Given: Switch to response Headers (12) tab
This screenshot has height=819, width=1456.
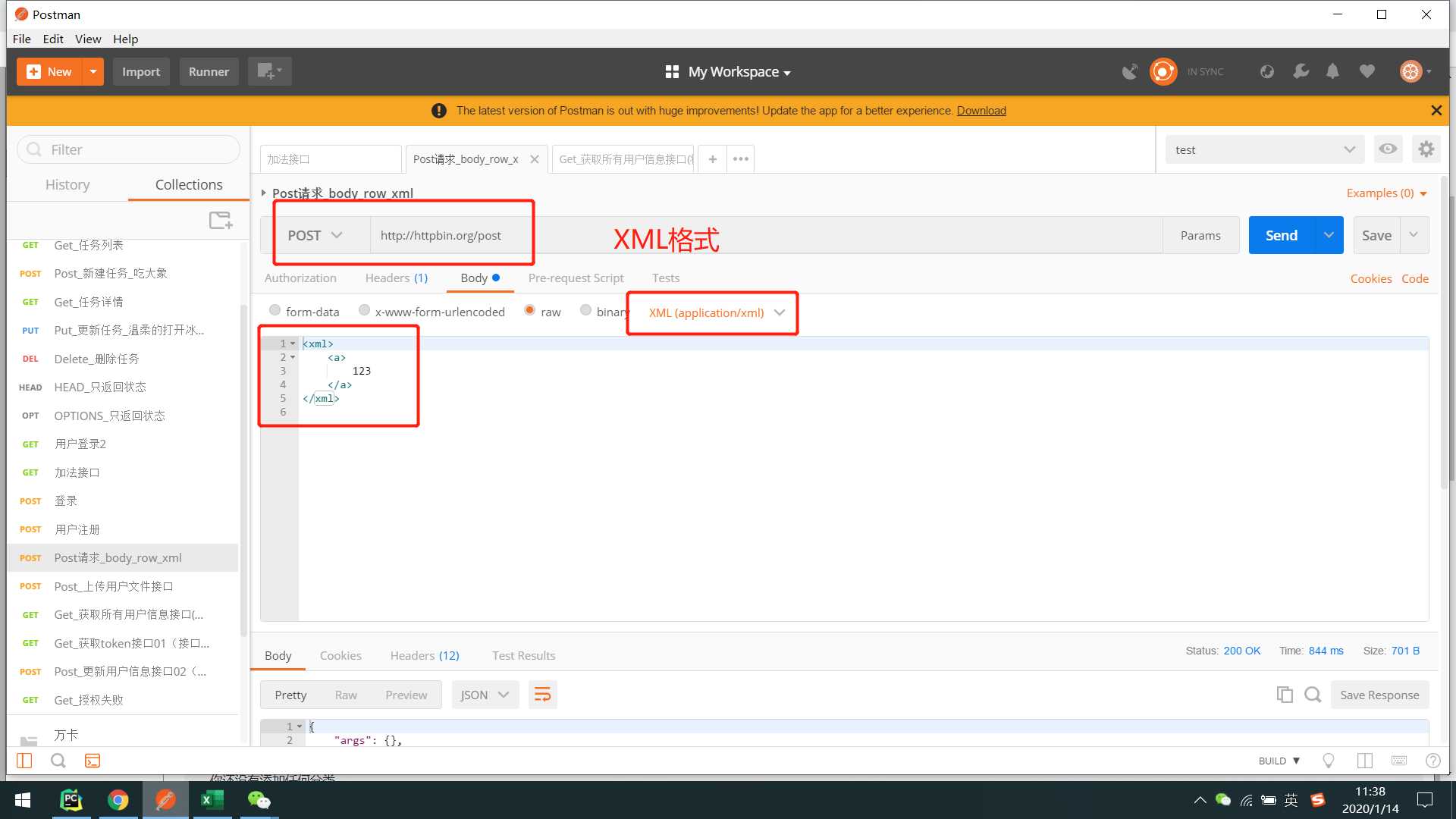Looking at the screenshot, I should coord(425,655).
